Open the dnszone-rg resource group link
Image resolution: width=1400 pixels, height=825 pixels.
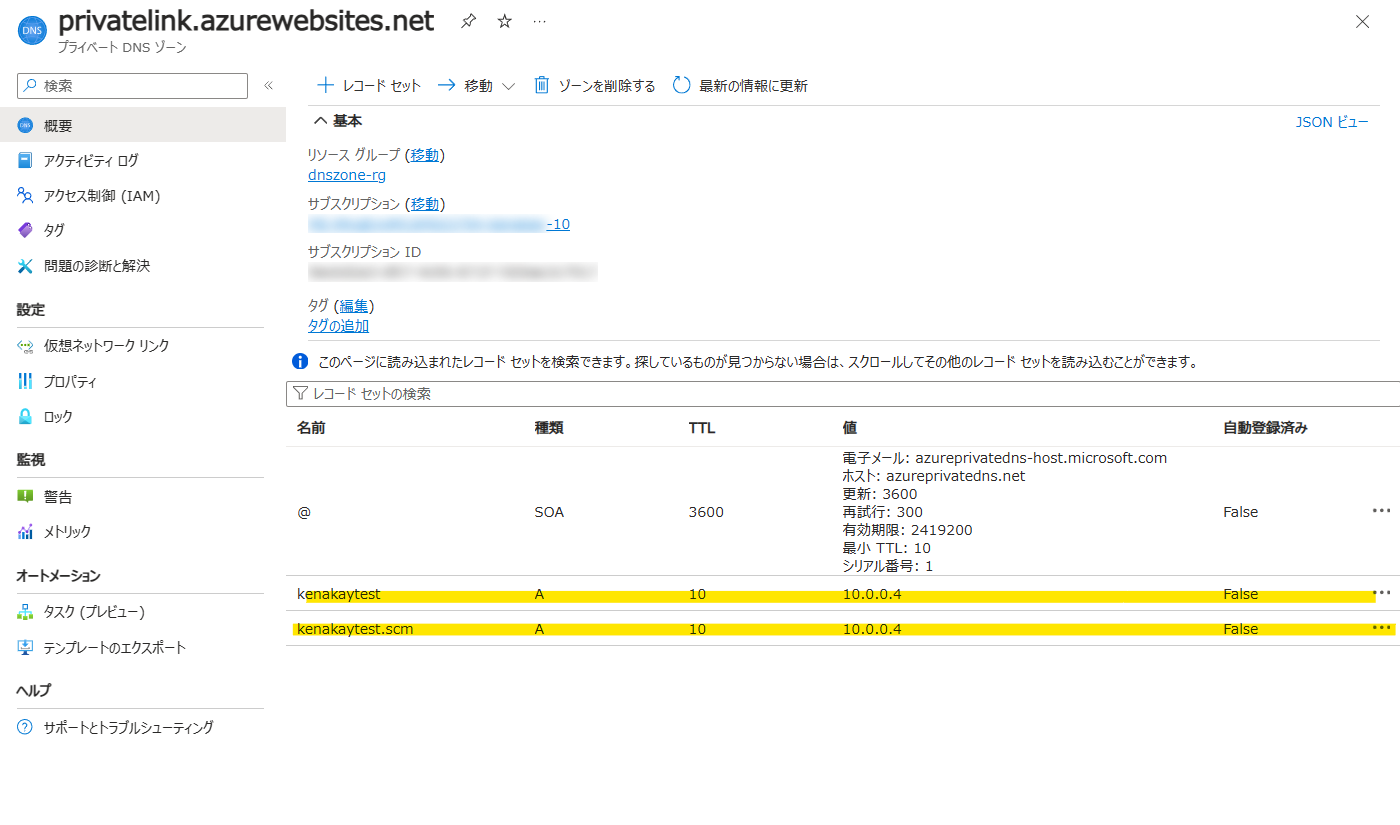347,175
